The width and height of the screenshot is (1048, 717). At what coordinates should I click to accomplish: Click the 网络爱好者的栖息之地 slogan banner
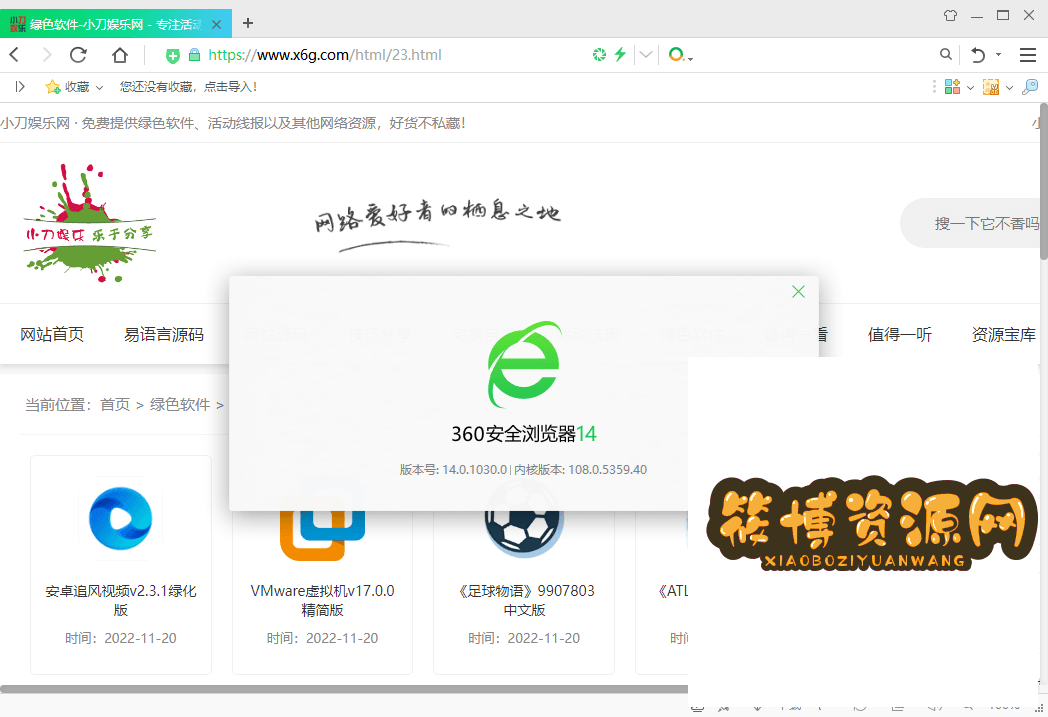tap(437, 224)
